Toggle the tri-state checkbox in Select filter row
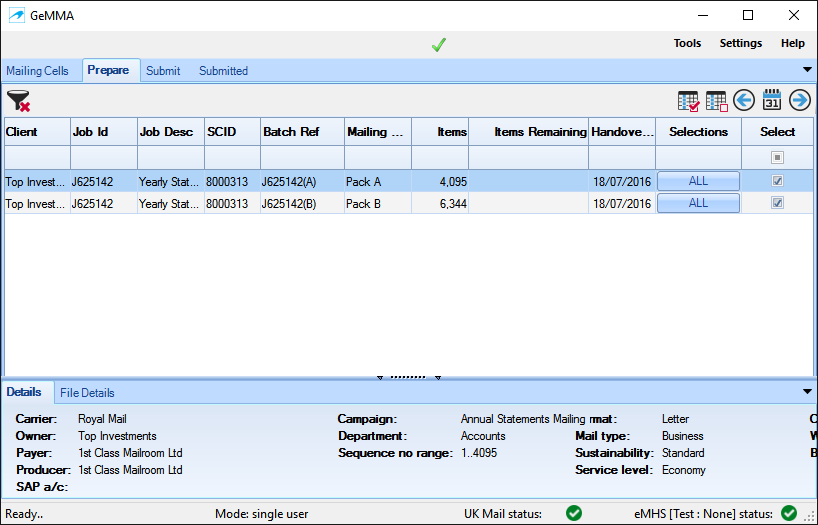This screenshot has height=525, width=818. (777, 157)
